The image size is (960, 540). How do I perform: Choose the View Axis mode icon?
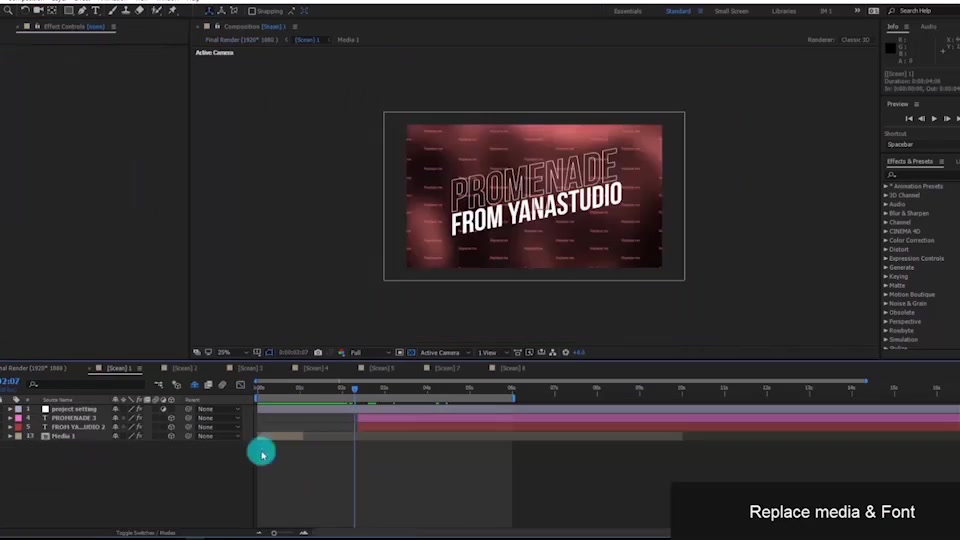(x=234, y=11)
